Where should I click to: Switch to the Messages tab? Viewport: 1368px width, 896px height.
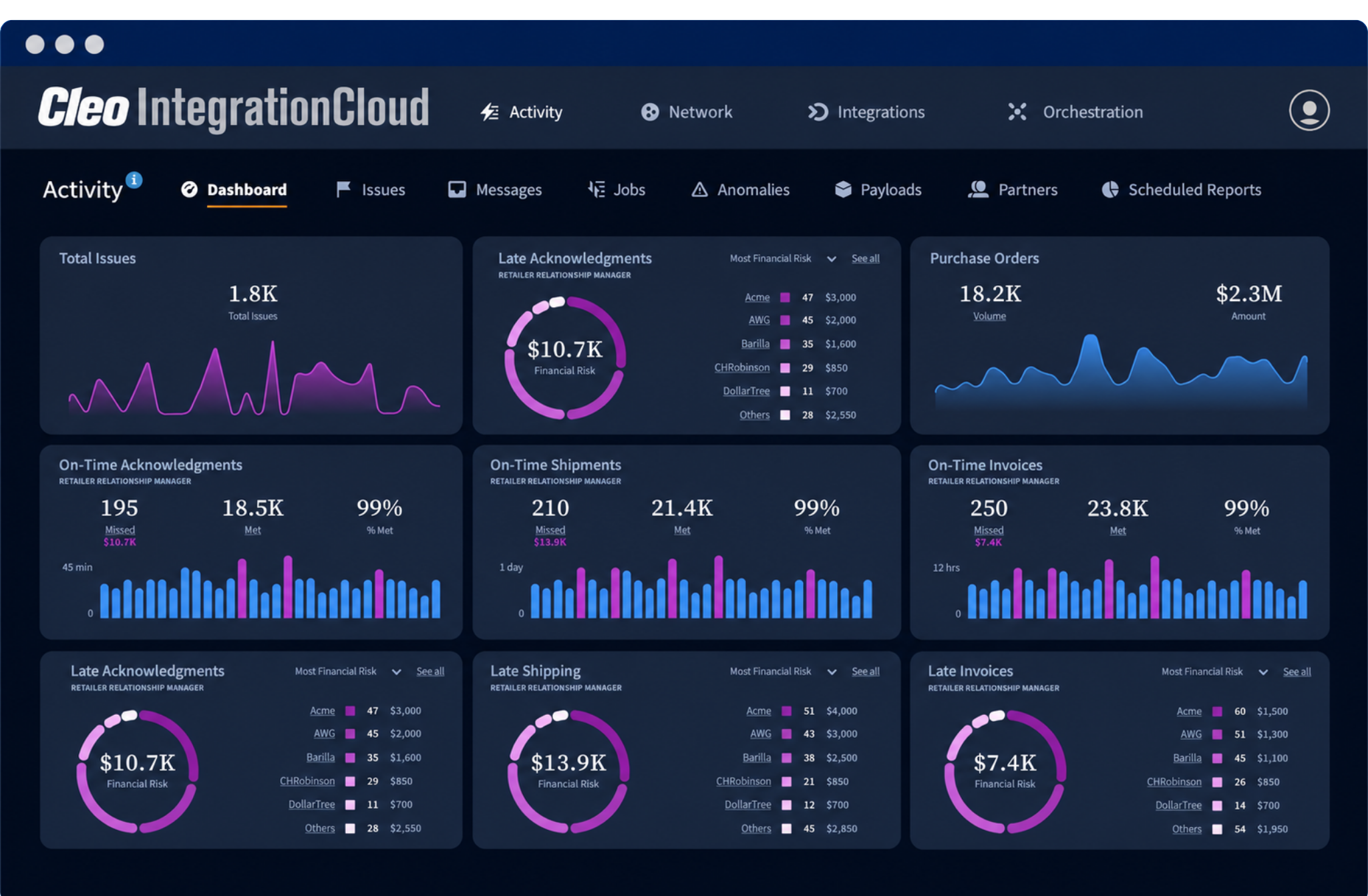point(509,190)
